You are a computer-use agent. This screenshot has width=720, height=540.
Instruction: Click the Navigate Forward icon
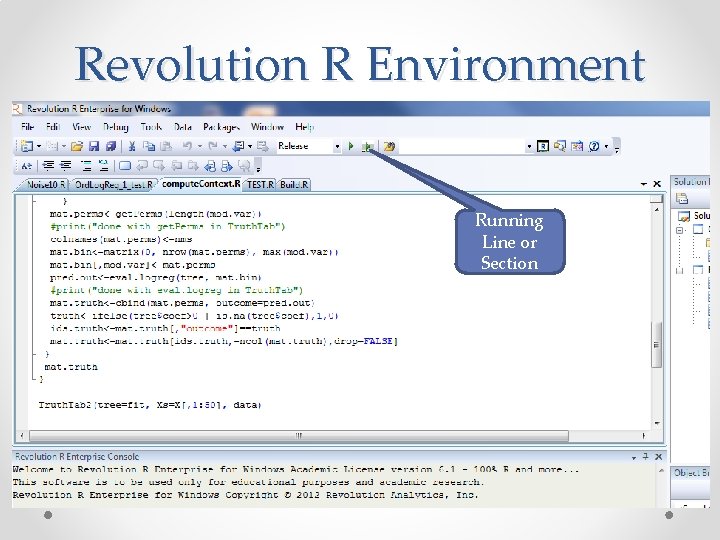(x=263, y=146)
